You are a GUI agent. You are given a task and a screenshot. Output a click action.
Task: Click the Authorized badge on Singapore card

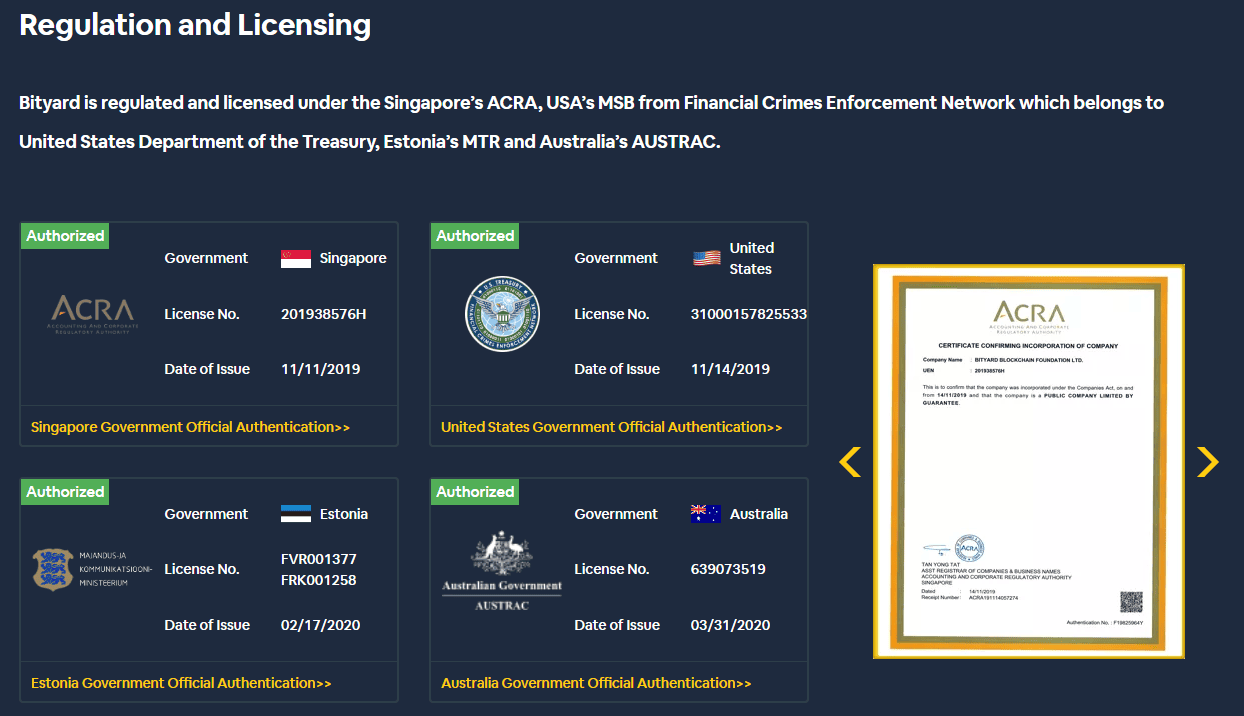click(65, 236)
